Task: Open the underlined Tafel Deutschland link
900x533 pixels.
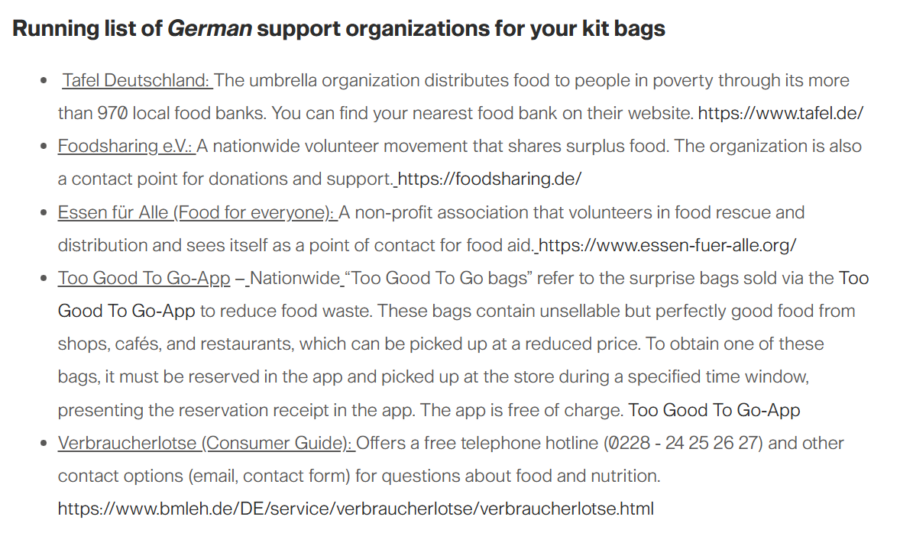Action: point(136,81)
